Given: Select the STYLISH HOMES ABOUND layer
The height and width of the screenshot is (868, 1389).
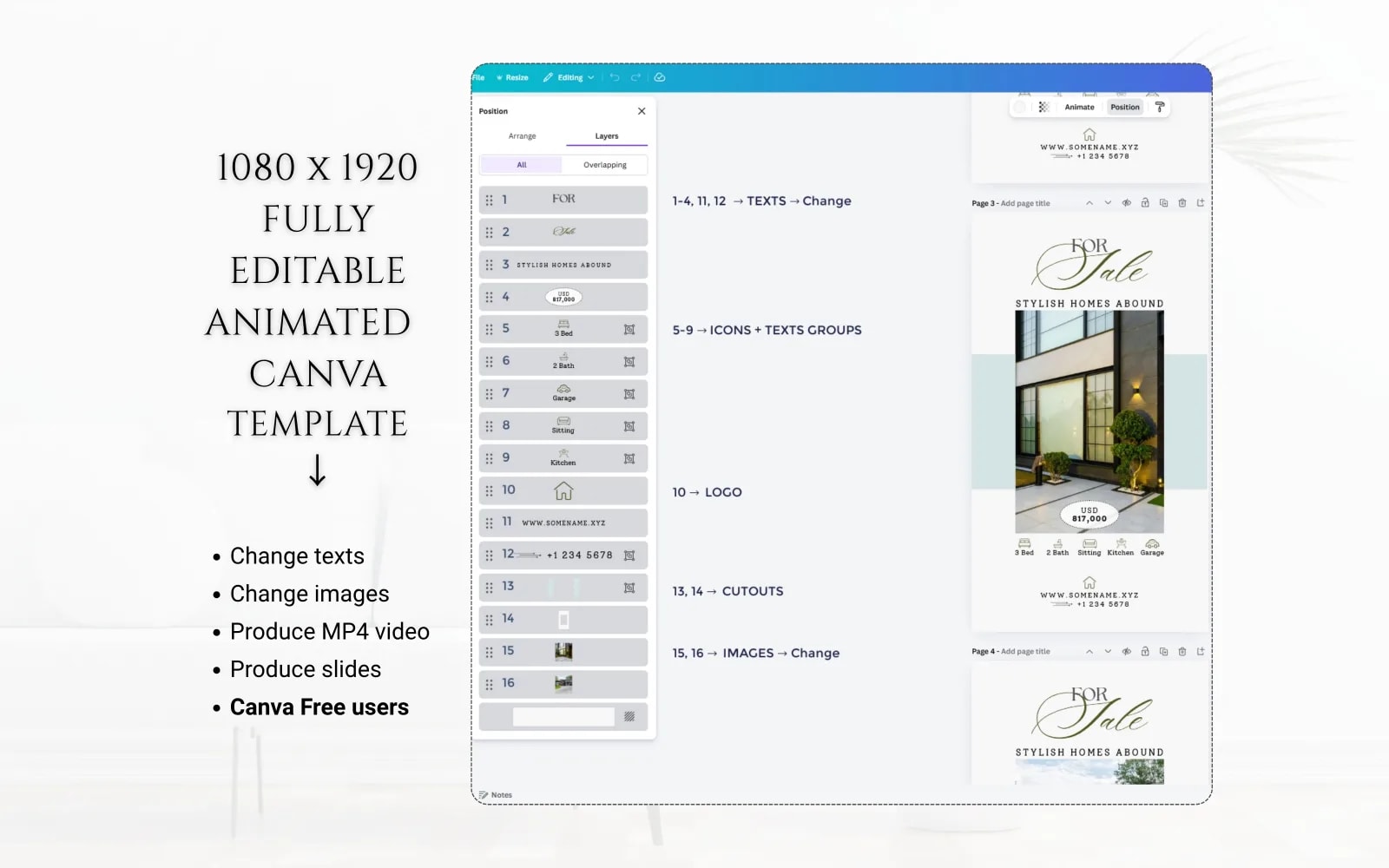Looking at the screenshot, I should click(x=563, y=265).
